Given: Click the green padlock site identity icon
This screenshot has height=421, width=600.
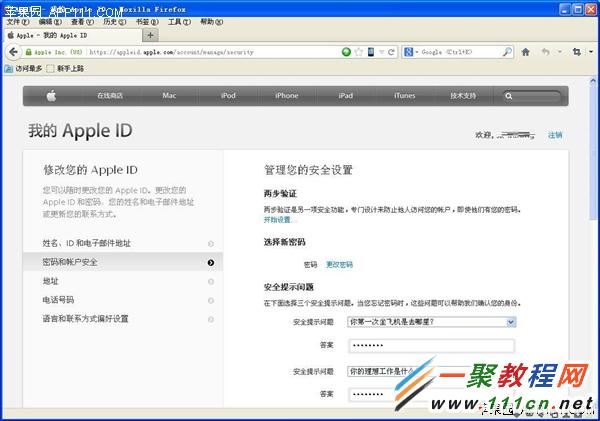Looking at the screenshot, I should pos(28,52).
